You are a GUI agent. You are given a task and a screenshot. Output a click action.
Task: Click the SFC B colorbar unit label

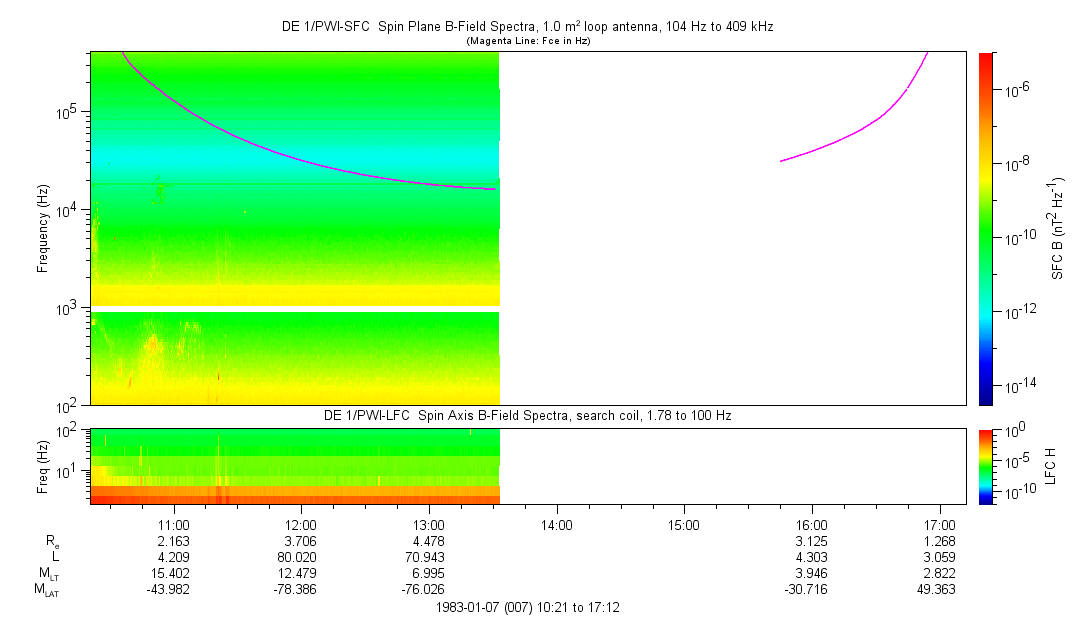click(1058, 228)
